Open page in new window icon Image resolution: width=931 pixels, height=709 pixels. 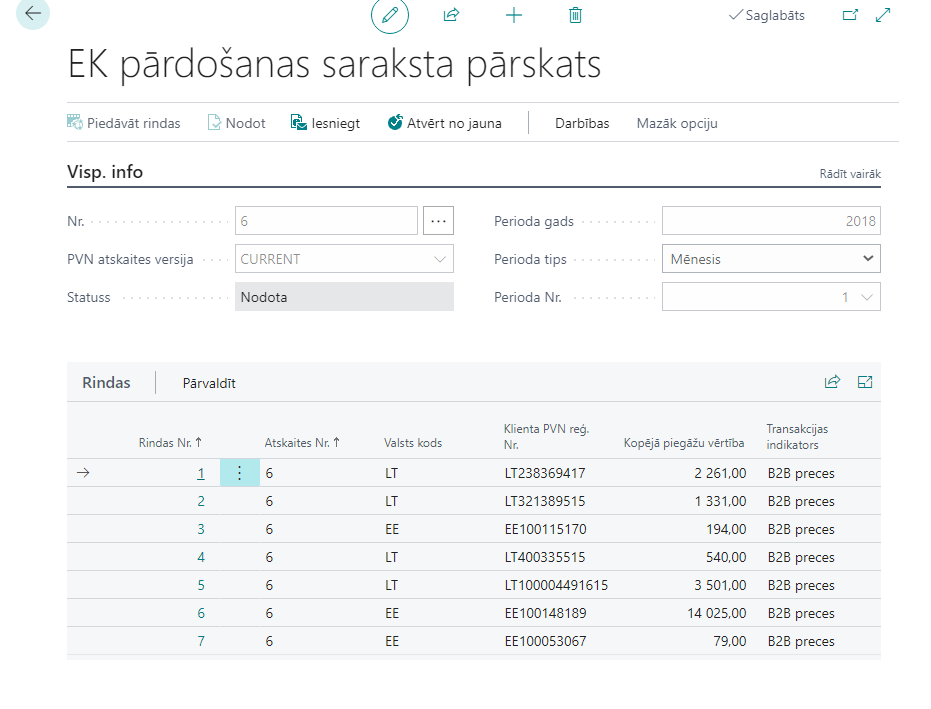click(850, 15)
